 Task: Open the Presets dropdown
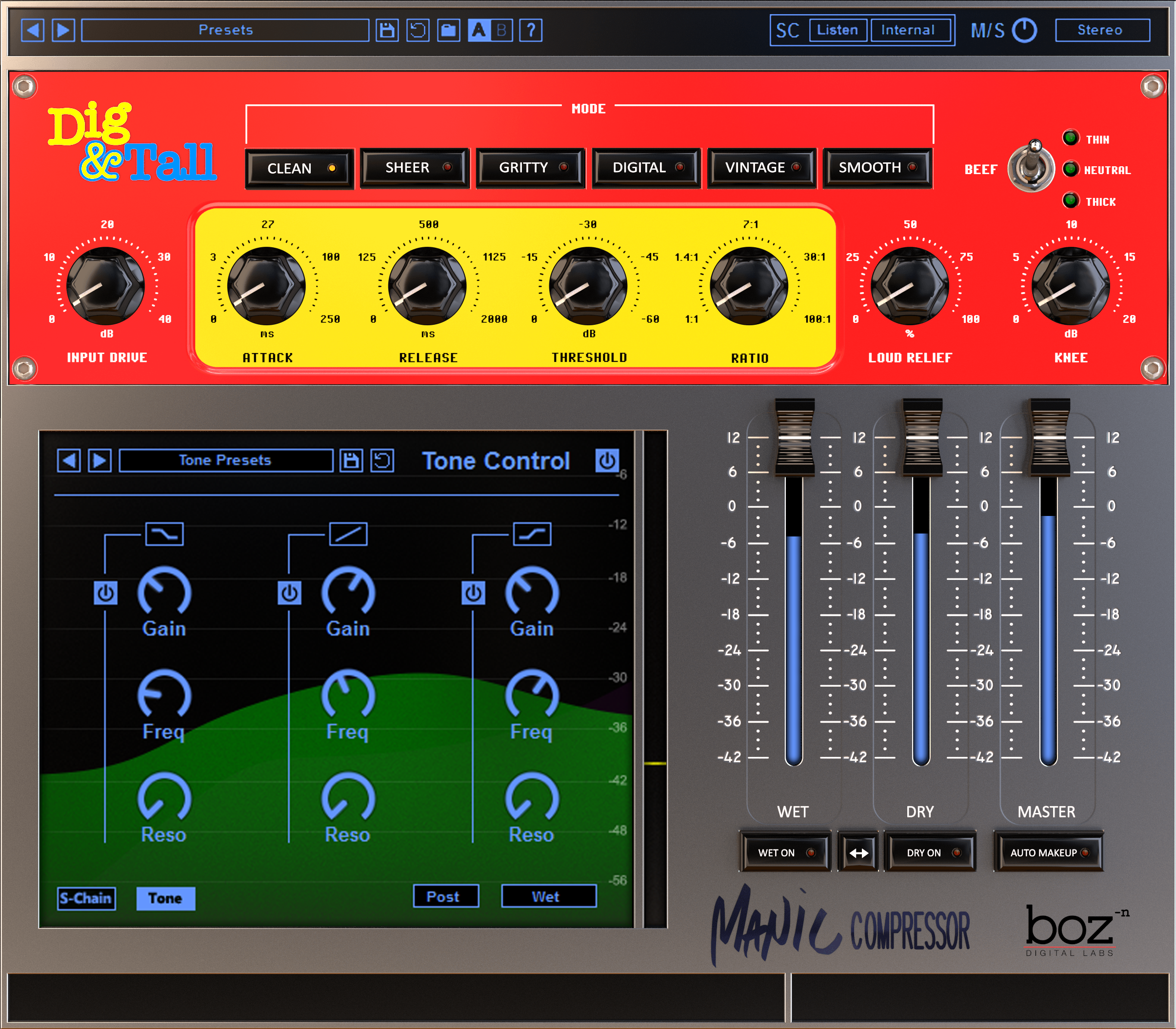tap(227, 30)
